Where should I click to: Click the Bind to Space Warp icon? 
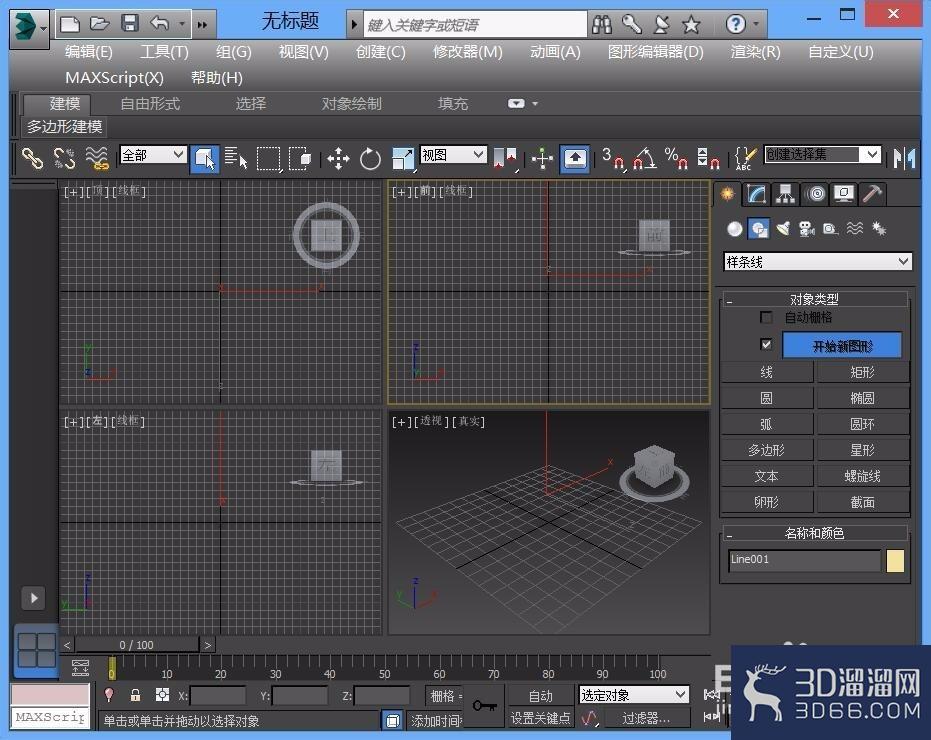pyautogui.click(x=97, y=159)
